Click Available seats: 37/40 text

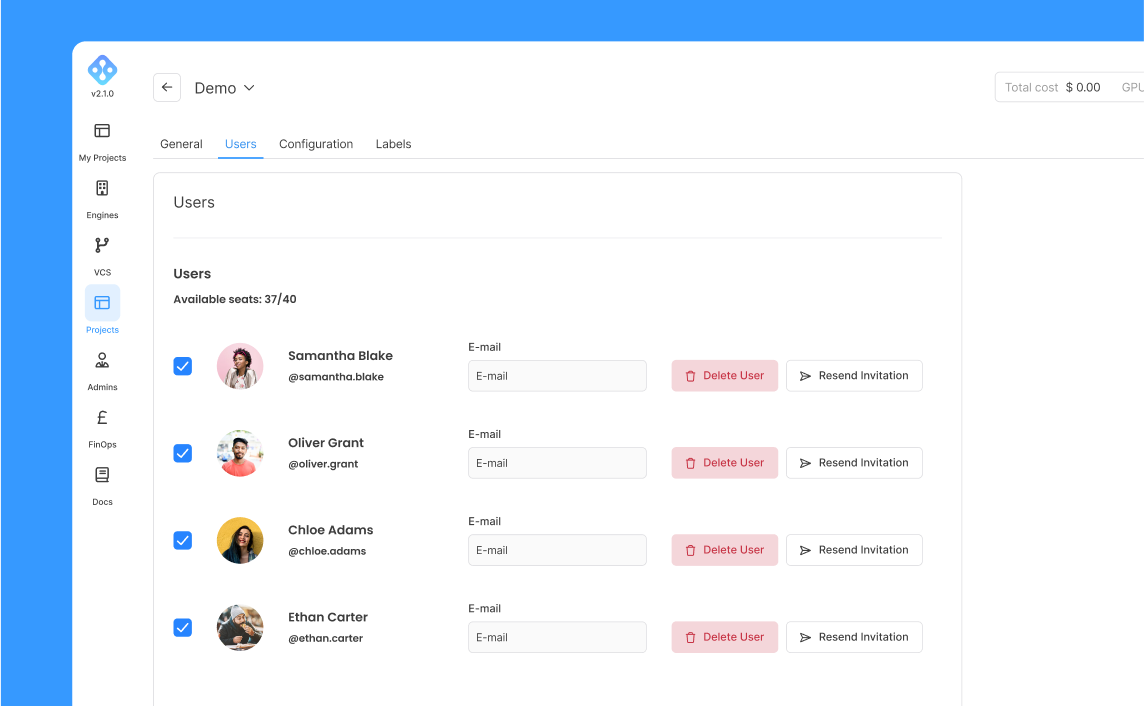(x=235, y=299)
